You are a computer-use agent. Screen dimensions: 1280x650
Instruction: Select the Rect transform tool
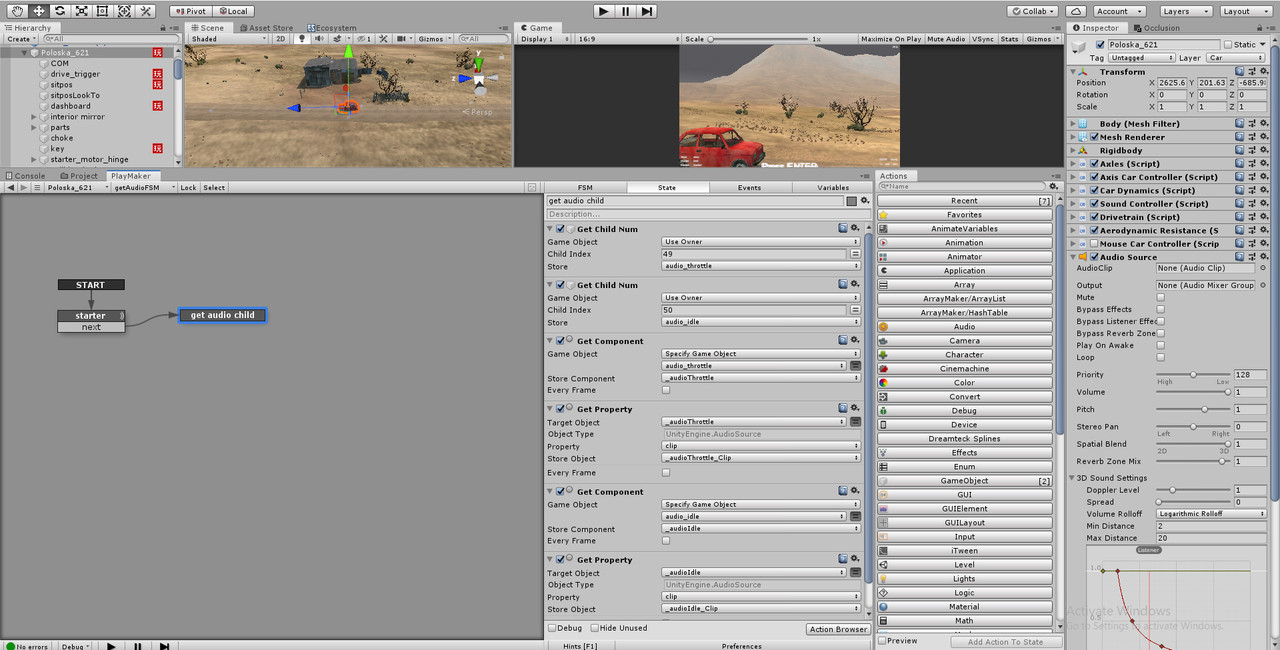pyautogui.click(x=102, y=11)
